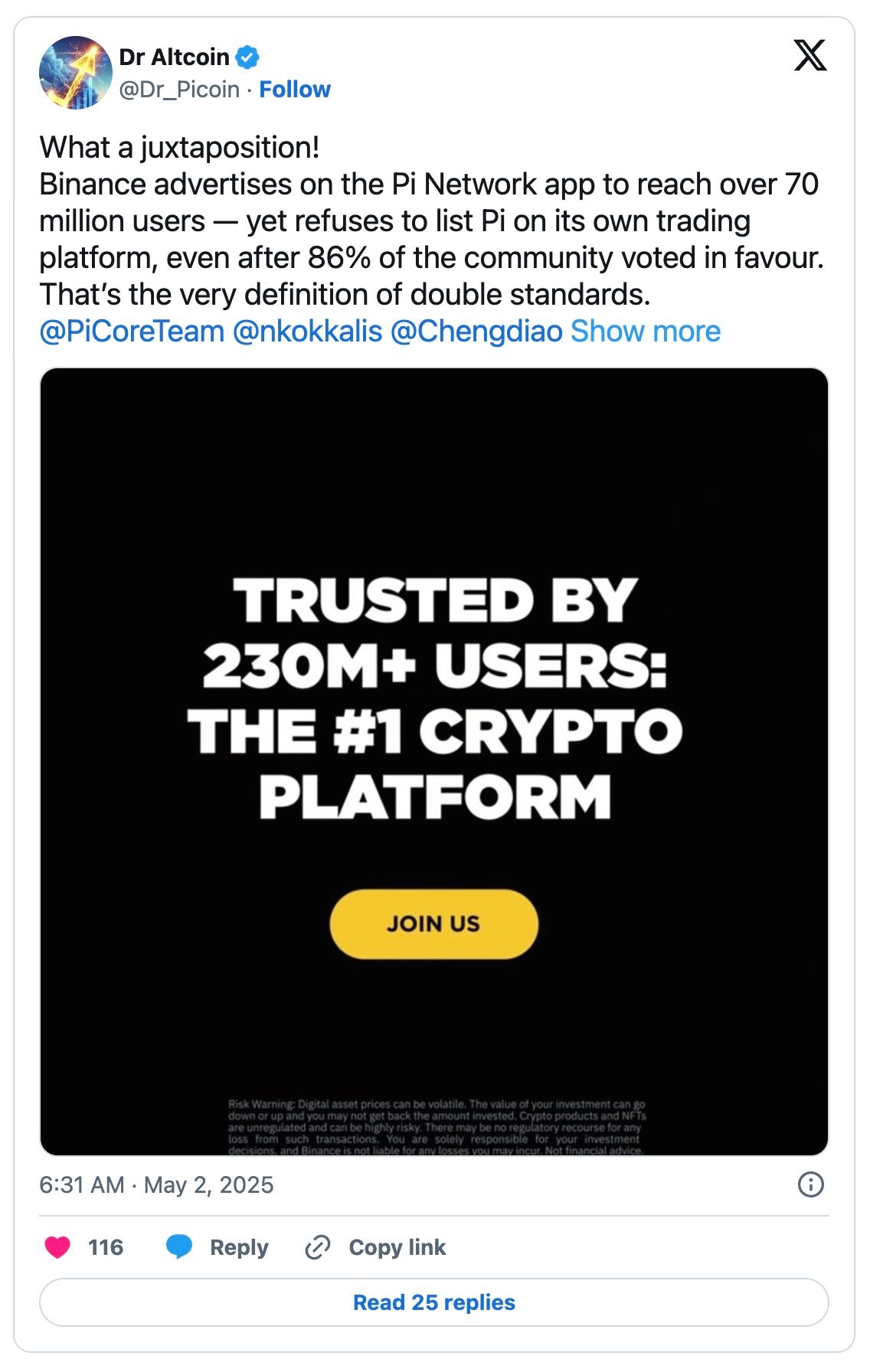Click Dr Altcoin's profile avatar
Screen dimensions: 870x1372
[x=75, y=73]
